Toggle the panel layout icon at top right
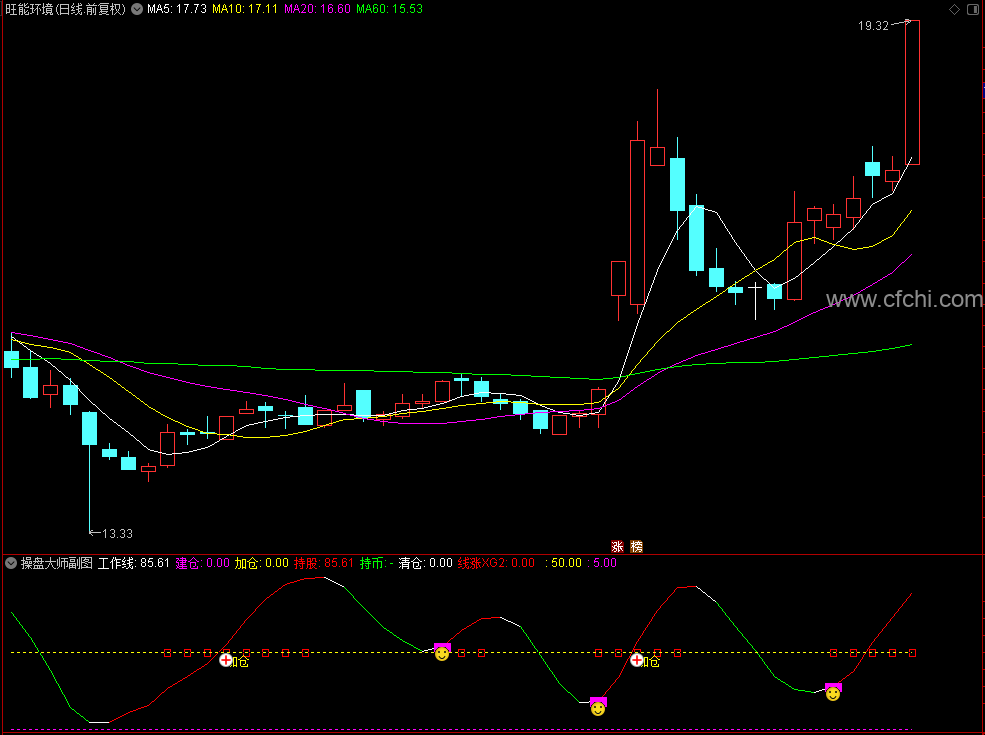 click(x=972, y=9)
